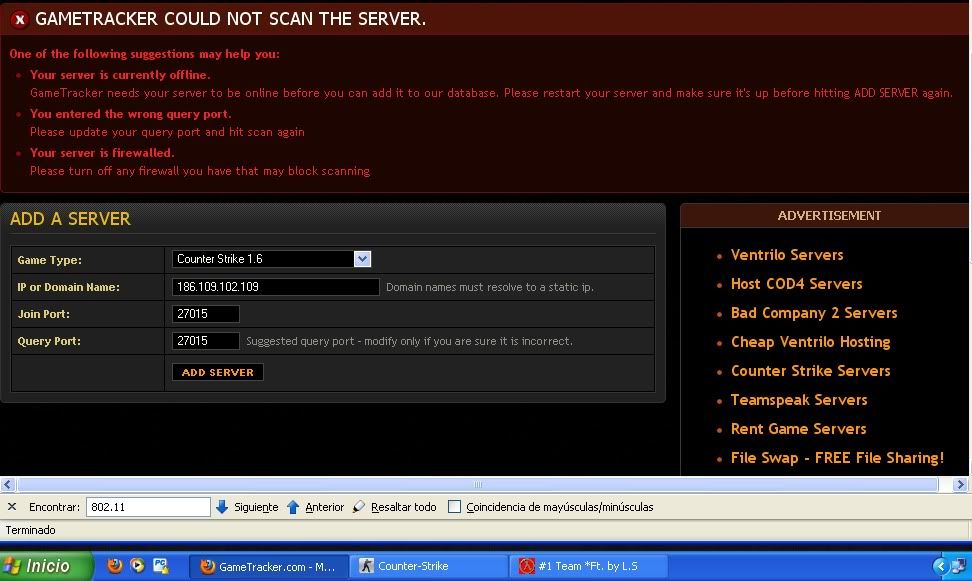Launch Firefox from the quick launch bar
972x581 pixels.
115,565
